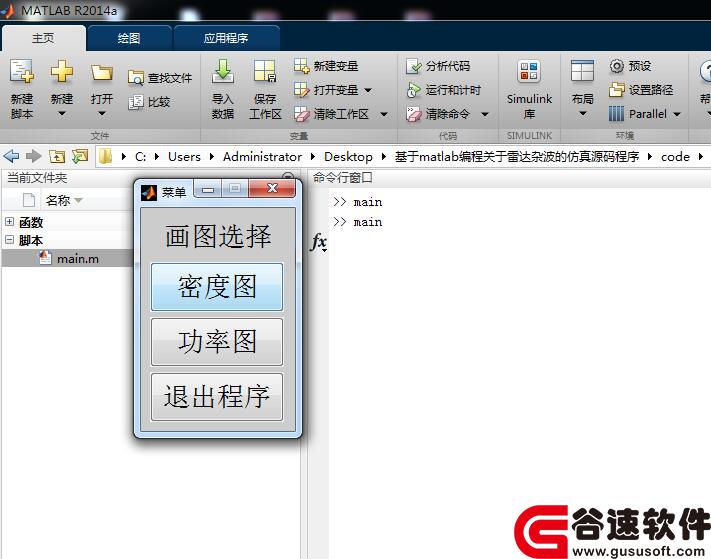Click Open Variable (打开变量) button

326,90
